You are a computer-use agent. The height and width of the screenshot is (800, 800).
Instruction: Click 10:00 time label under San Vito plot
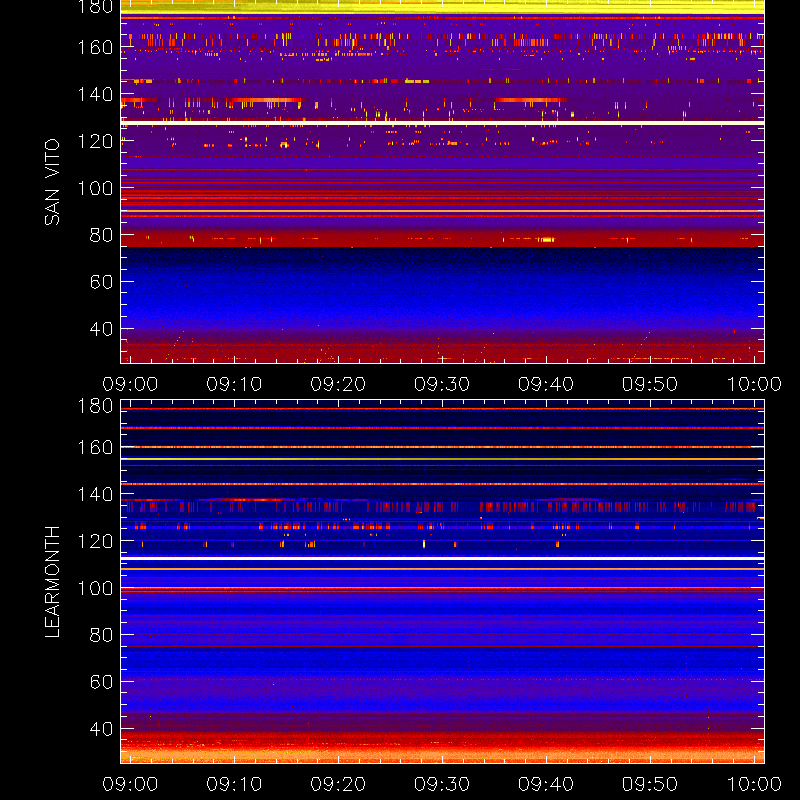tap(754, 384)
